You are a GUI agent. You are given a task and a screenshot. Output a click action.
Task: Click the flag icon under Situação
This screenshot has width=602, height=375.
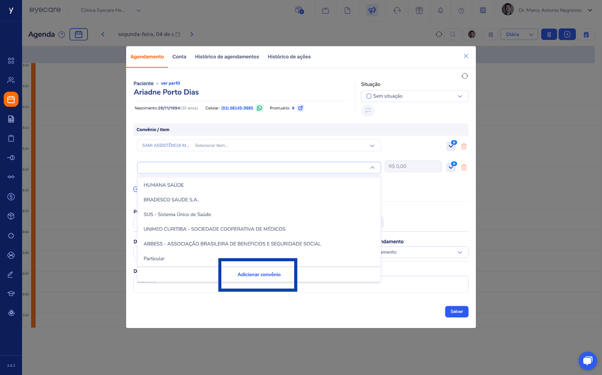pos(368,111)
